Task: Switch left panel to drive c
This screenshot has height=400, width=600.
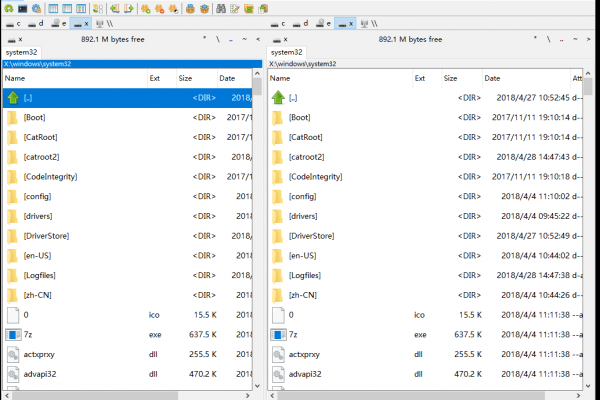Action: 12,22
